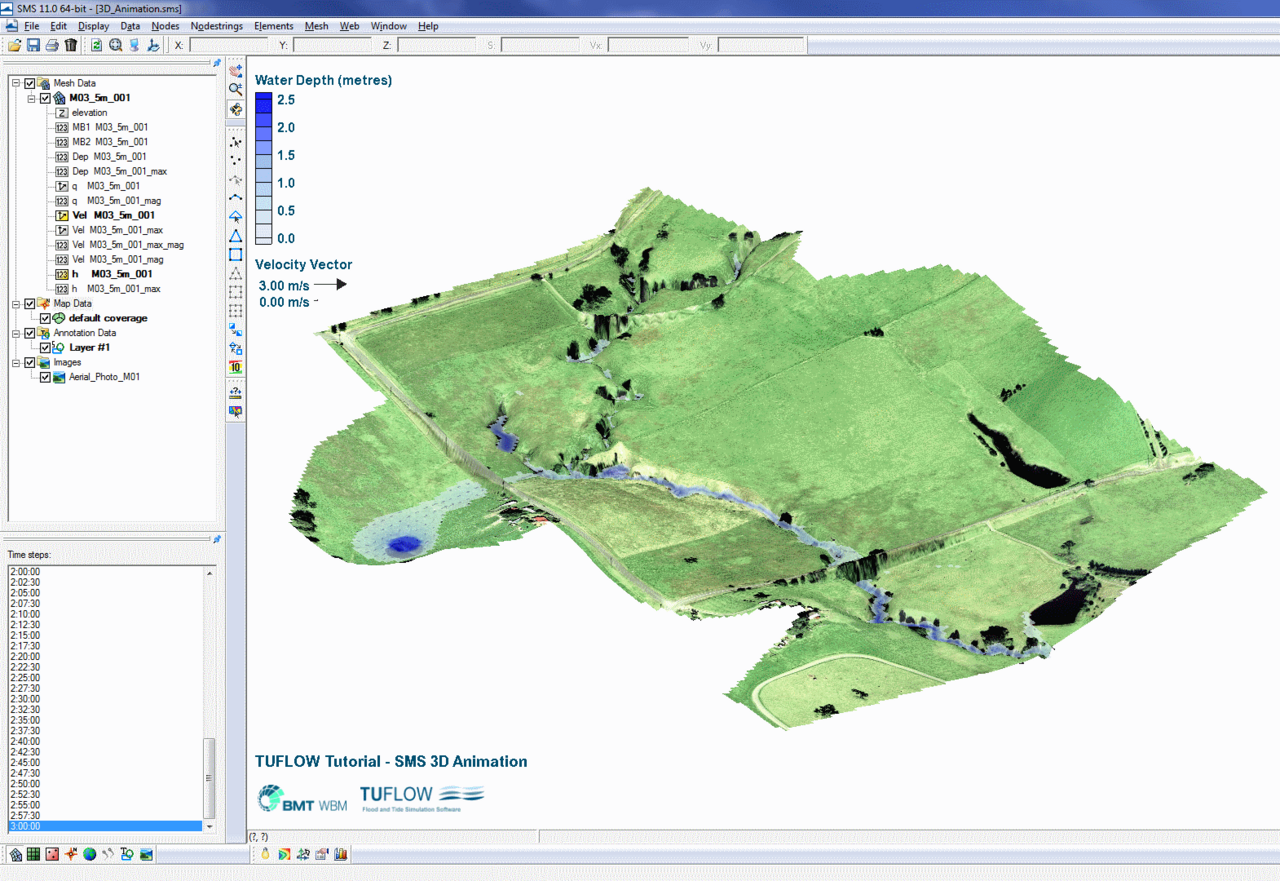Open the trash delete icon
The image size is (1280, 881).
[x=71, y=45]
